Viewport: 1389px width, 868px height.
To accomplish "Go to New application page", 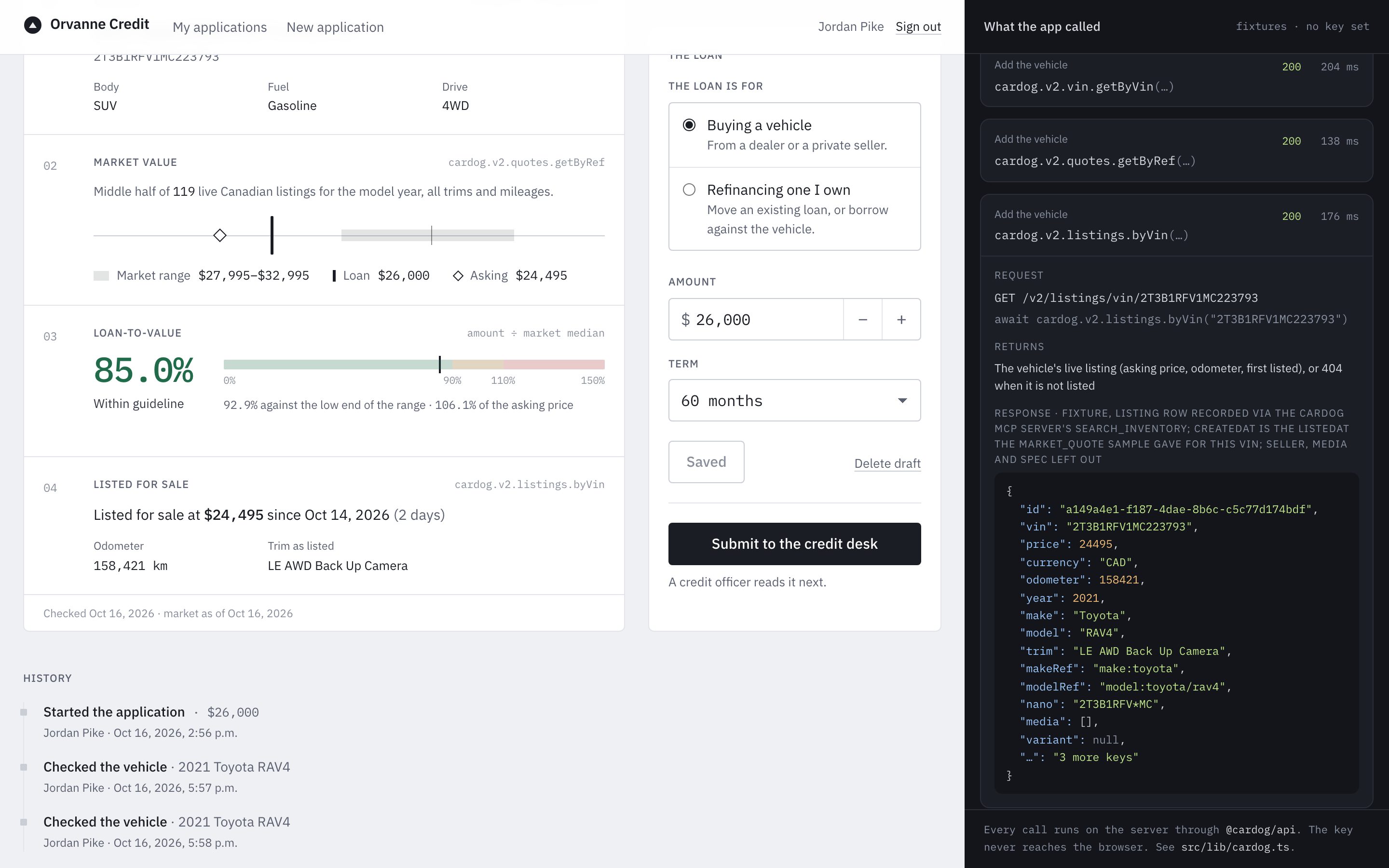I will coord(335,27).
